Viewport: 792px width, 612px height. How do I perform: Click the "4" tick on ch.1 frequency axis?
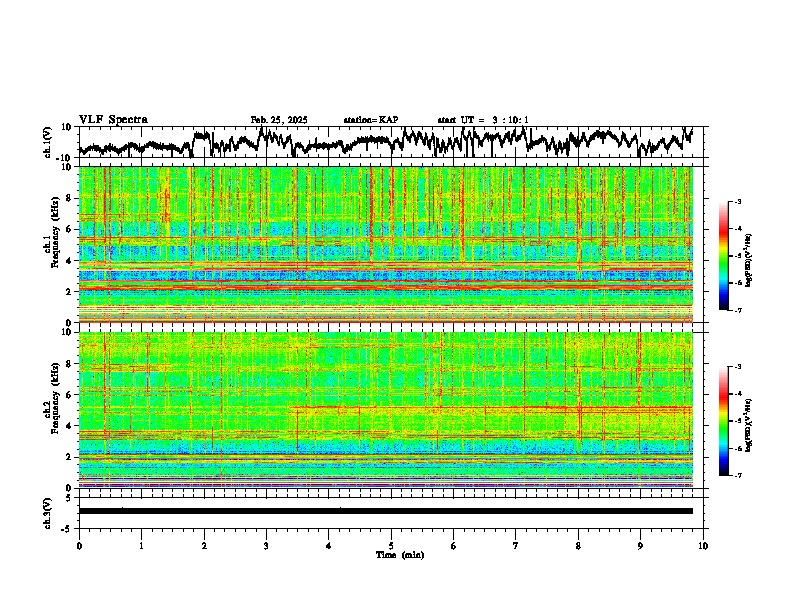coord(69,261)
